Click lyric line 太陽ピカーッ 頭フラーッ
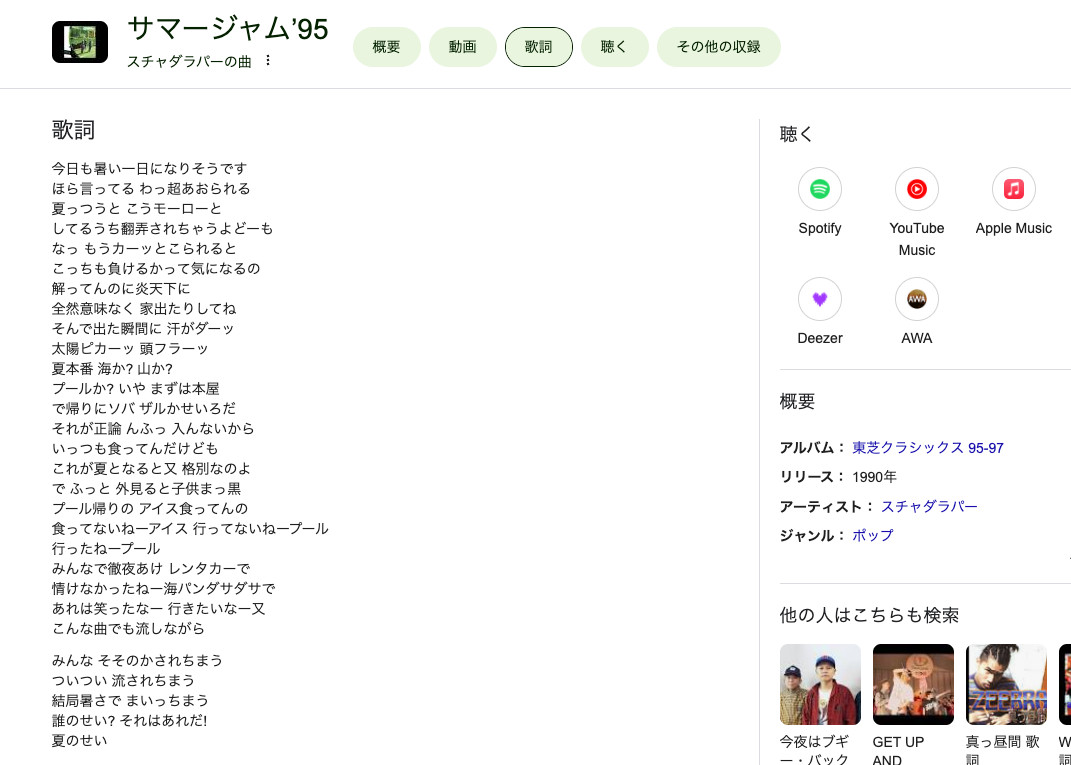 coord(130,348)
